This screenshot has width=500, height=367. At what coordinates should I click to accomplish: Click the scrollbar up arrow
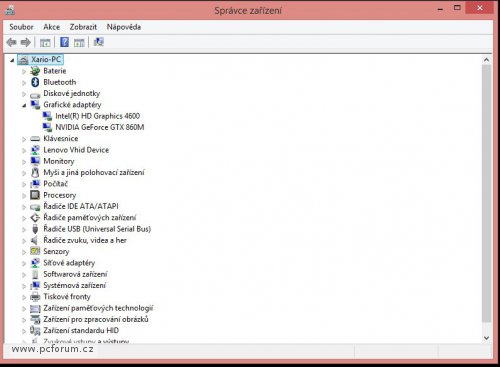[x=486, y=60]
